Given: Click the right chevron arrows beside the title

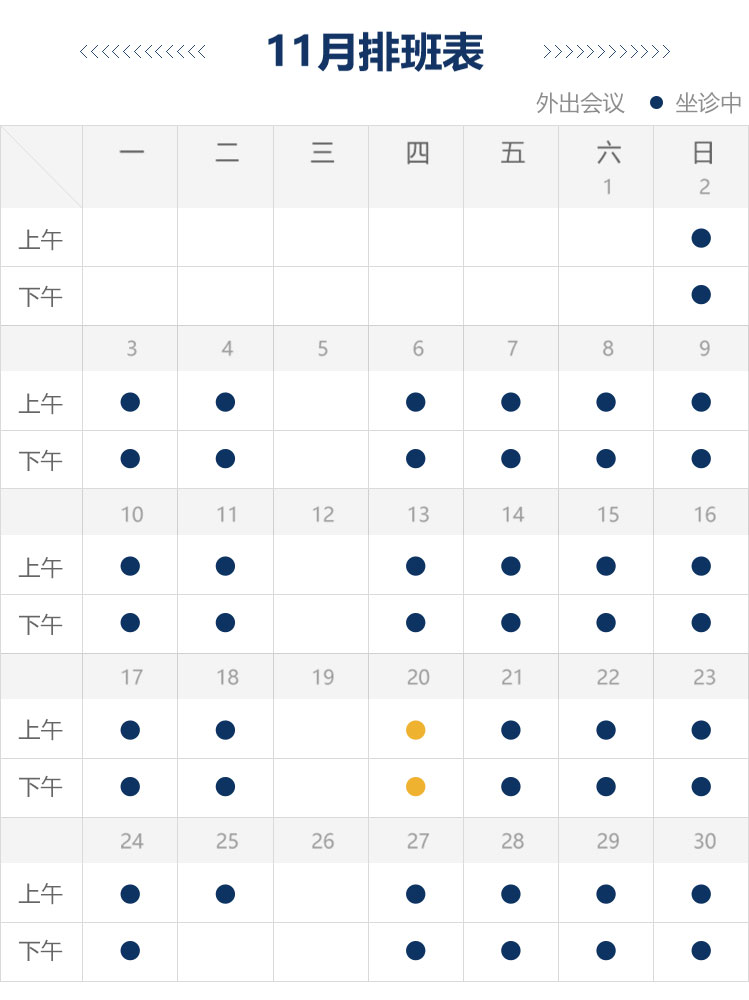Looking at the screenshot, I should pos(606,52).
